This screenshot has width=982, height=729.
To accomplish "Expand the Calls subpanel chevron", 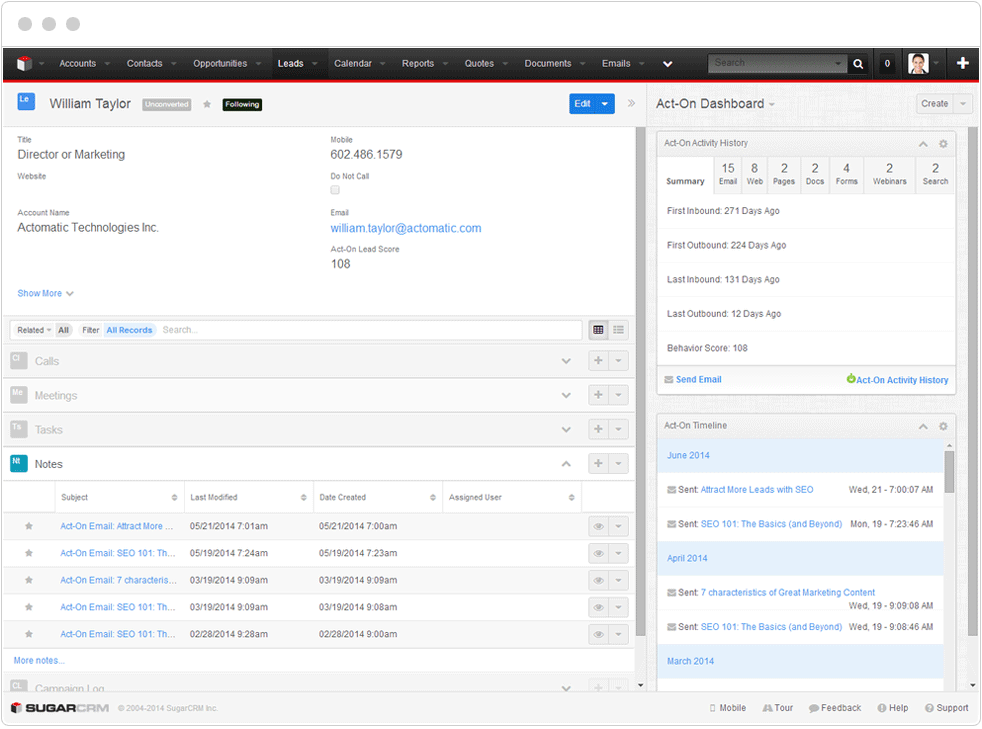I will (566, 361).
